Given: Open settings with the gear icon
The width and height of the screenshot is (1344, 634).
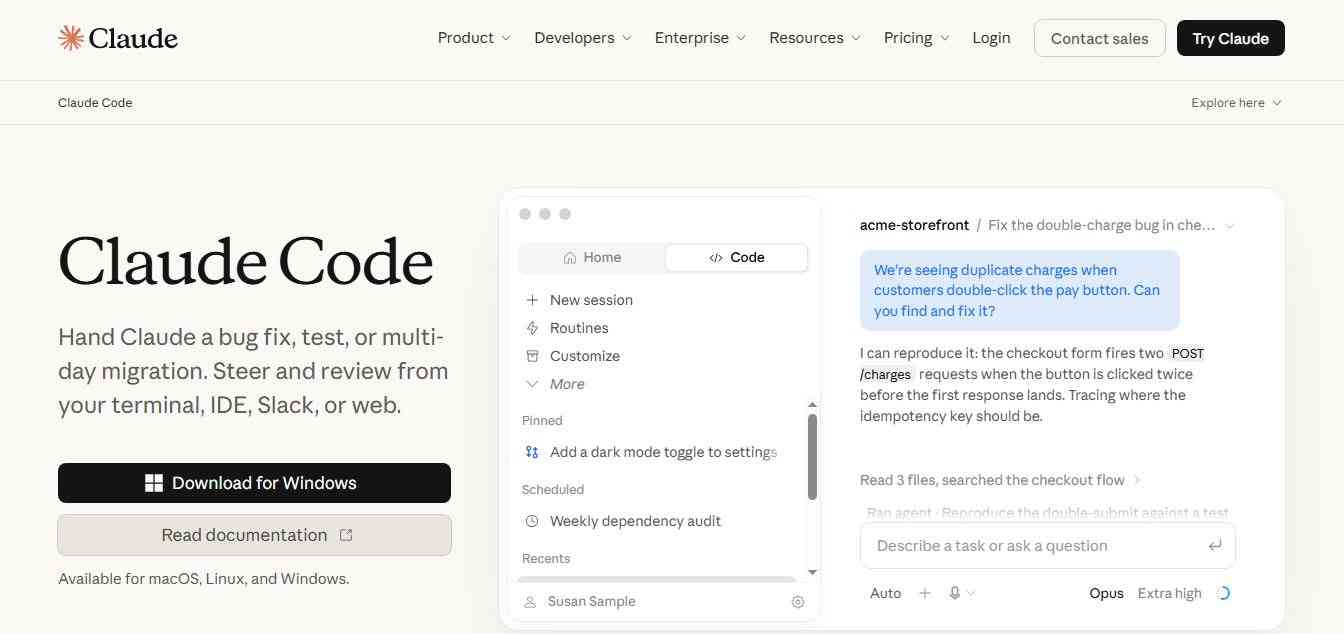Looking at the screenshot, I should 798,602.
